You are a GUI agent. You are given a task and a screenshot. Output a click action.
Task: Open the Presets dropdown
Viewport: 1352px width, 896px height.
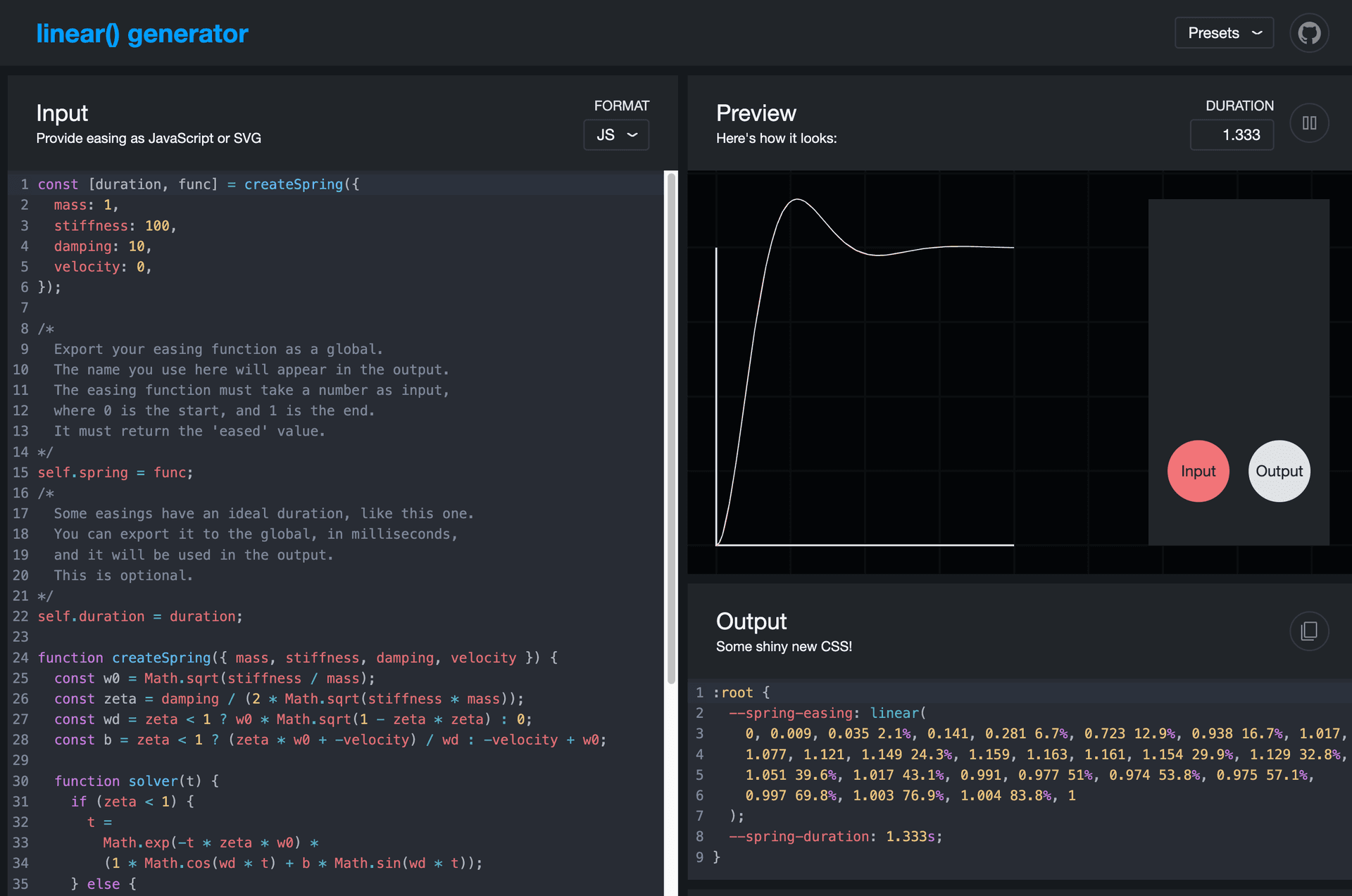click(x=1223, y=32)
